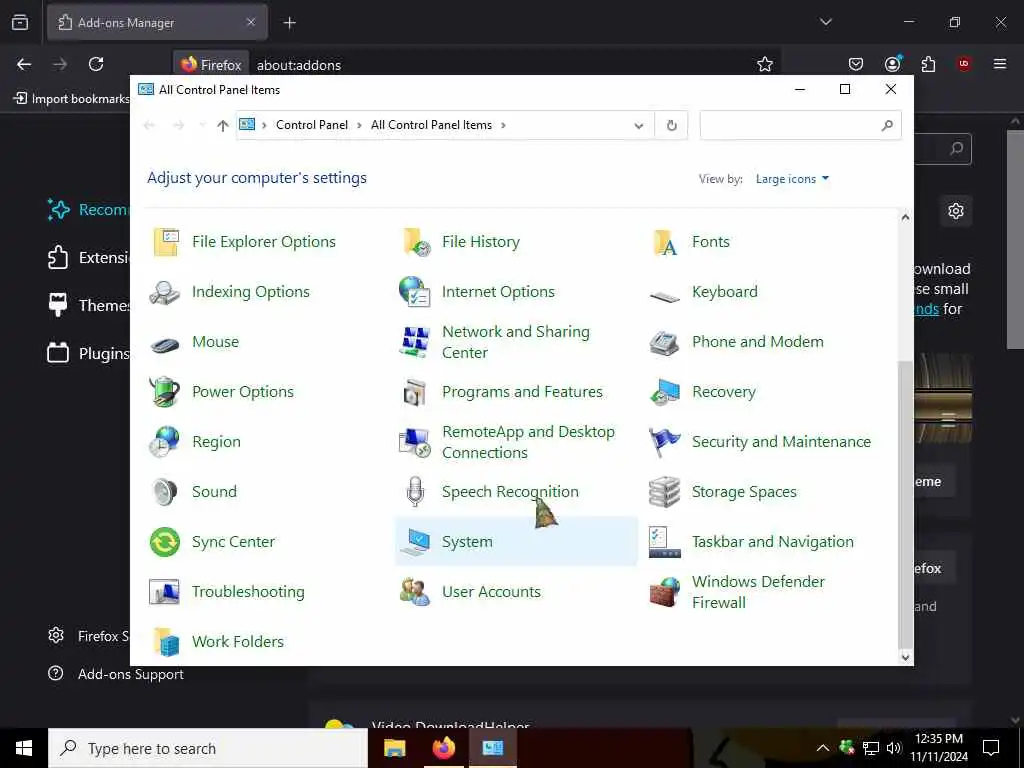
Task: Select Plugins in Firefox add-ons sidebar
Action: (89, 353)
